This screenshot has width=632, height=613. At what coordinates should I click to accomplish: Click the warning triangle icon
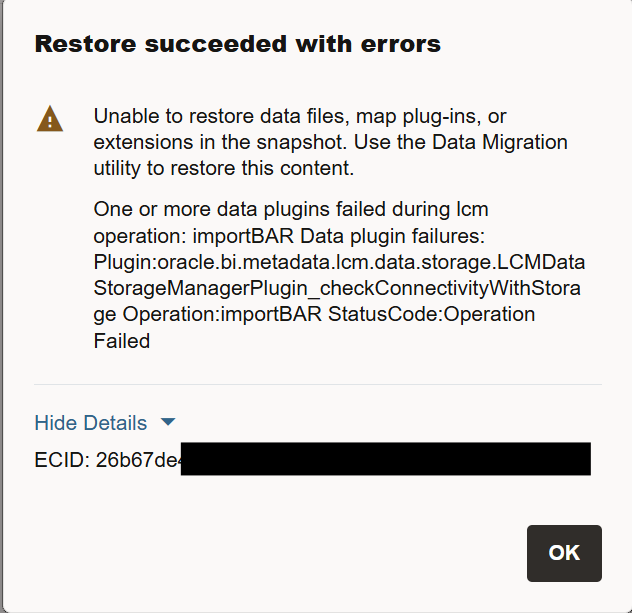[x=50, y=119]
